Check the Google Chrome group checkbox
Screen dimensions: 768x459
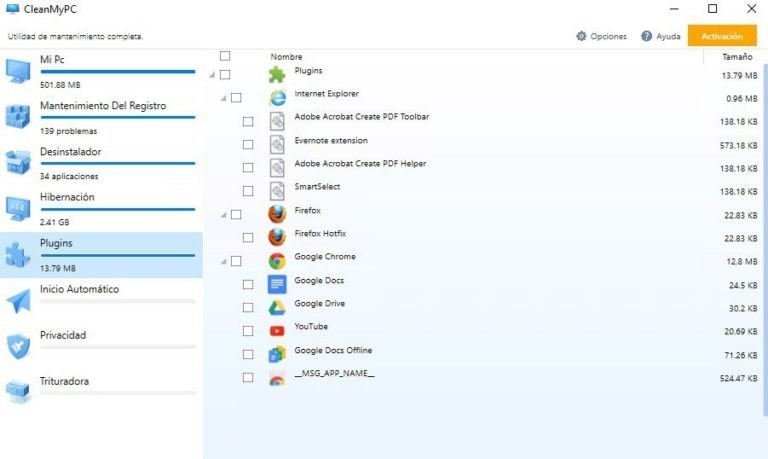pyautogui.click(x=236, y=261)
